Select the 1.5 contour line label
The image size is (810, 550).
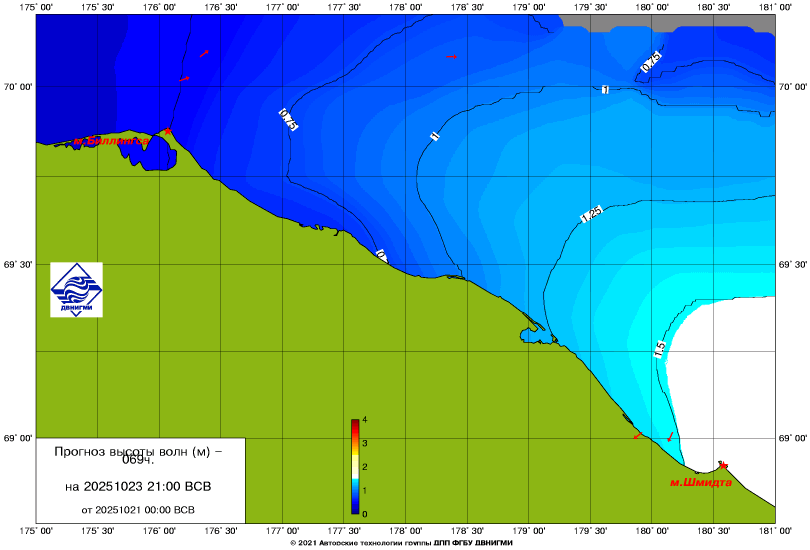pyautogui.click(x=660, y=349)
